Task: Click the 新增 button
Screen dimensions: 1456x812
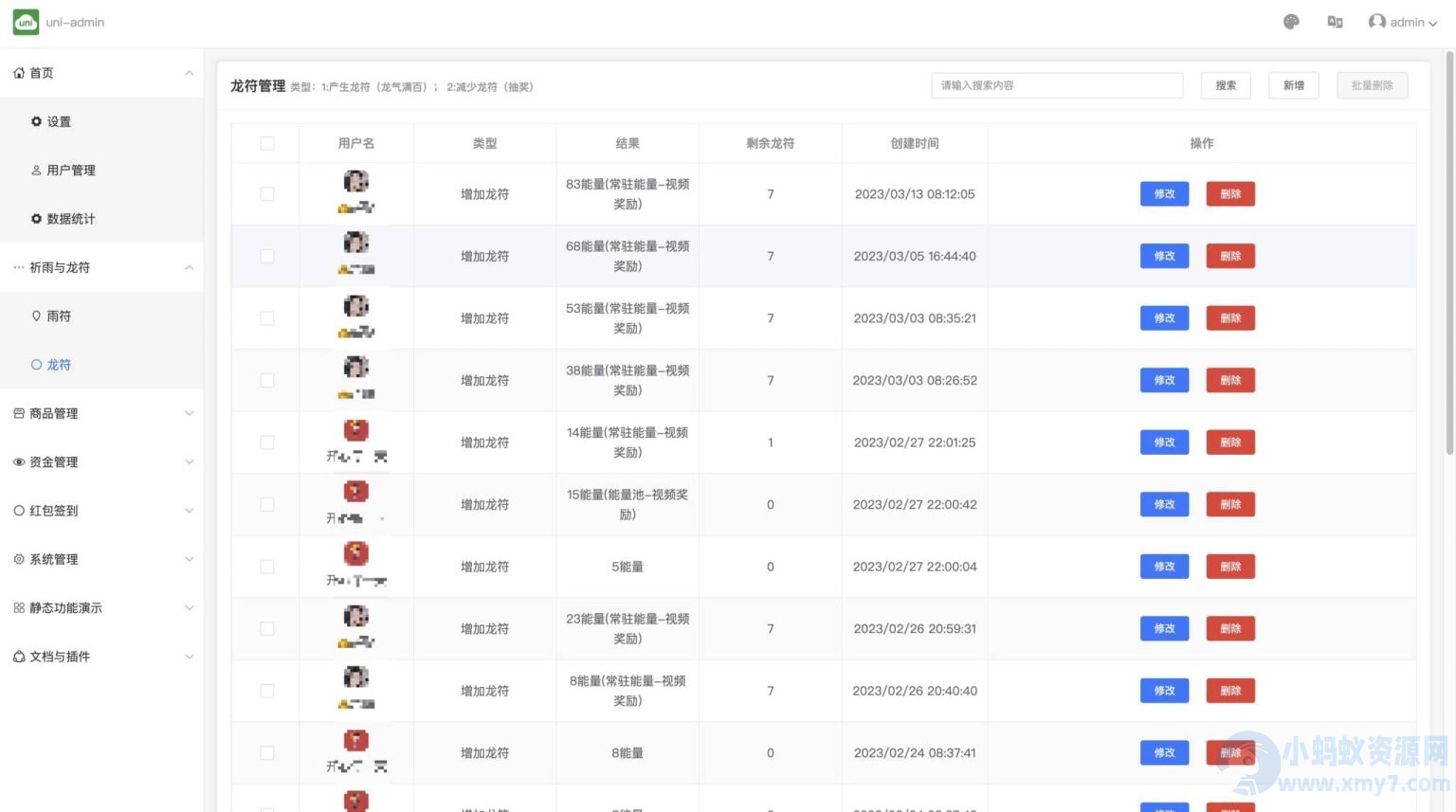Action: (x=1294, y=85)
